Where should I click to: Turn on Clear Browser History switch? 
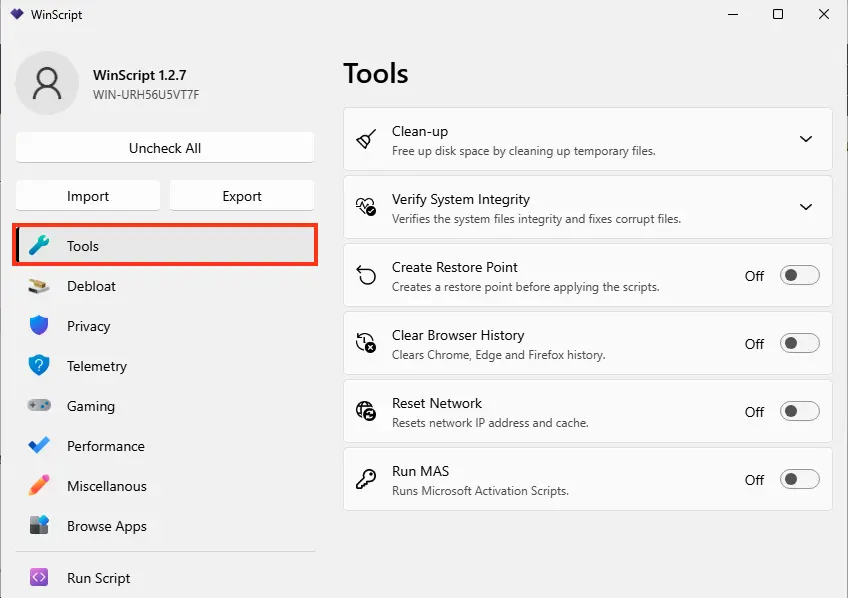pos(799,343)
